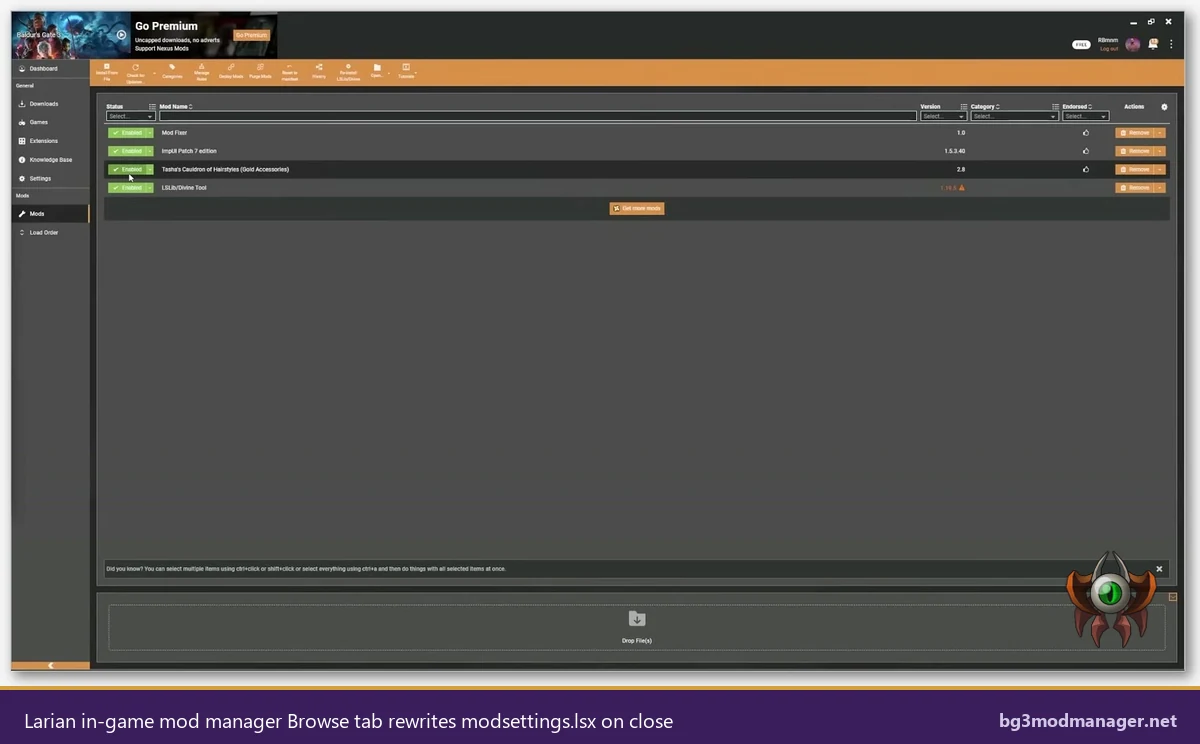Toggle grouping icon beside Category column
The image size is (1200, 744).
(x=1054, y=106)
